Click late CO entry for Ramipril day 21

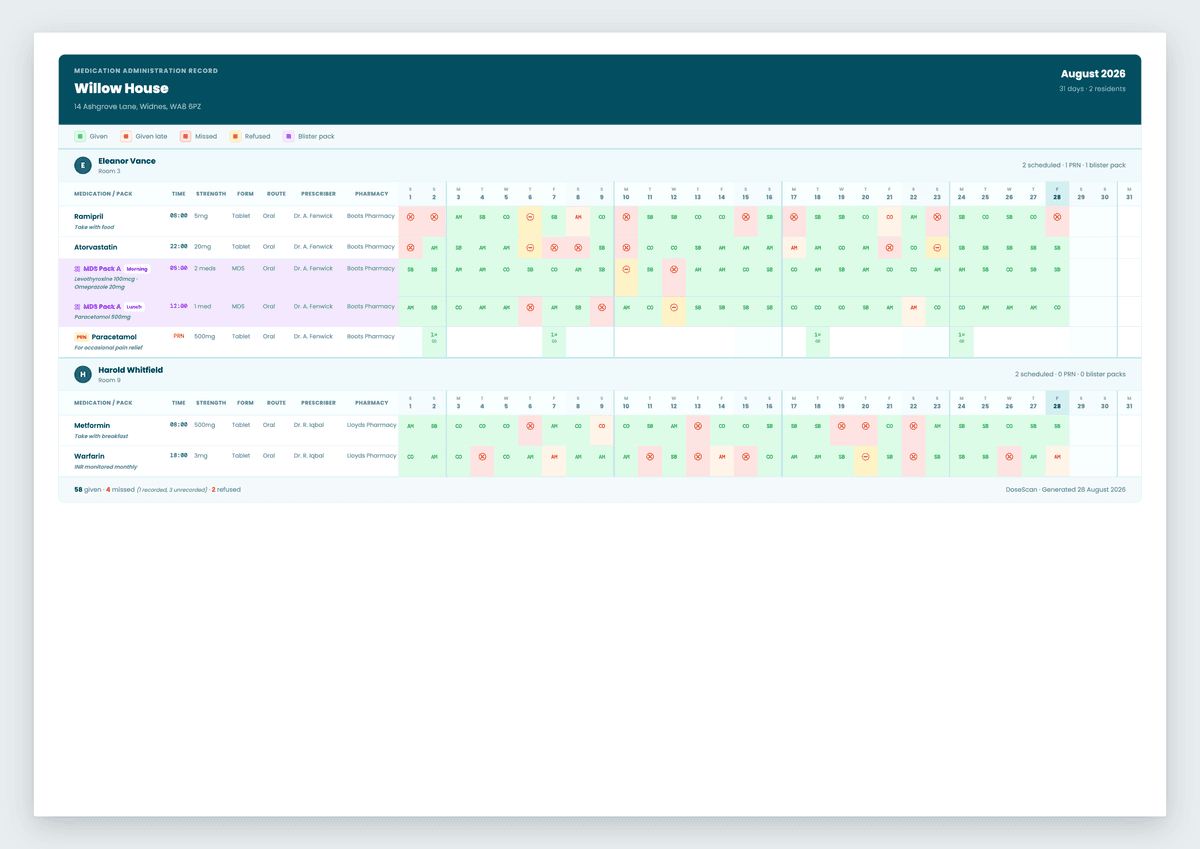tap(889, 216)
